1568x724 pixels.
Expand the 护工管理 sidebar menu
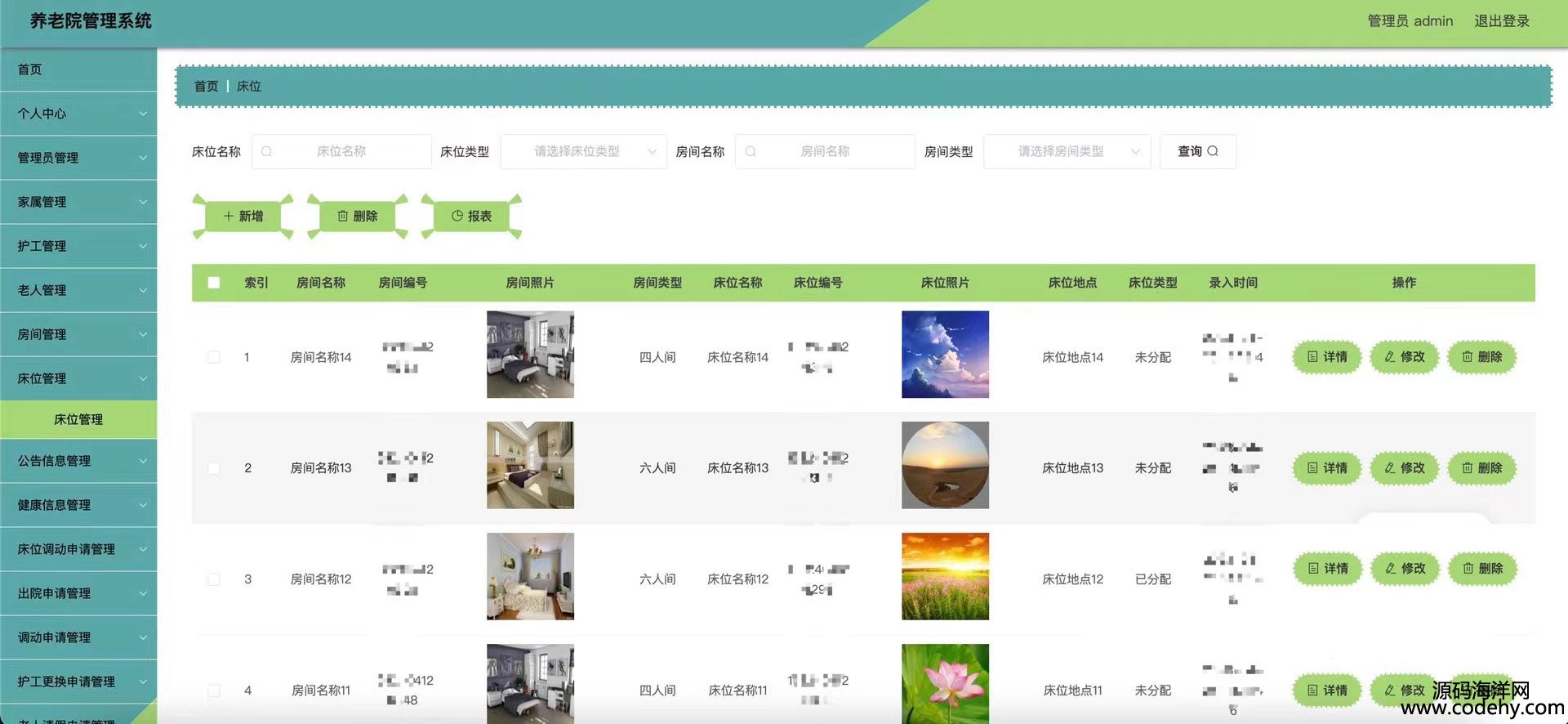click(78, 246)
